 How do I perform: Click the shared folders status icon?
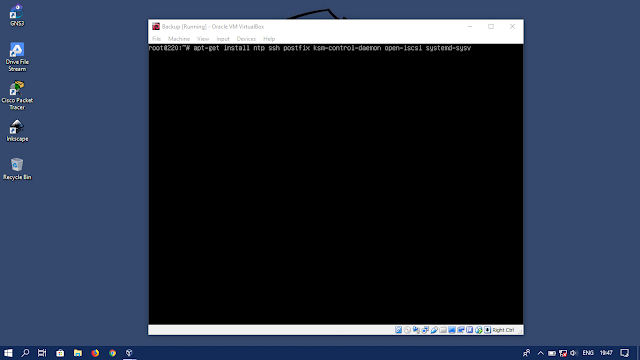point(443,330)
